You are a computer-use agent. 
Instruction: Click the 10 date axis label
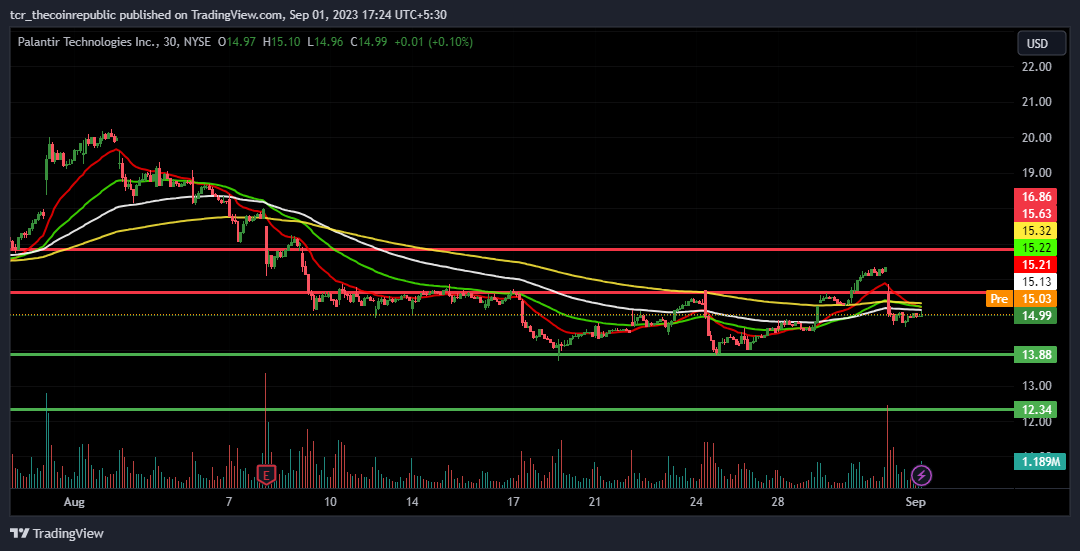pos(331,502)
